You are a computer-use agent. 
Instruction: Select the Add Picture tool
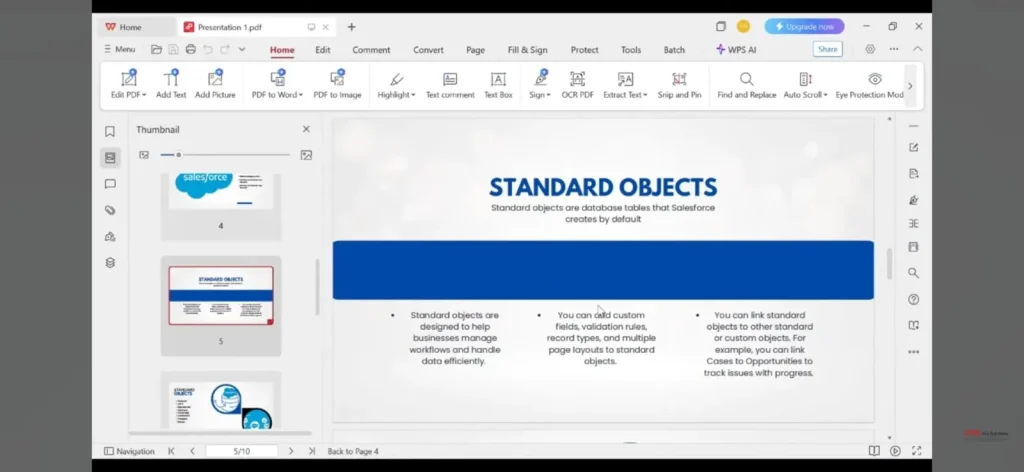pos(215,85)
